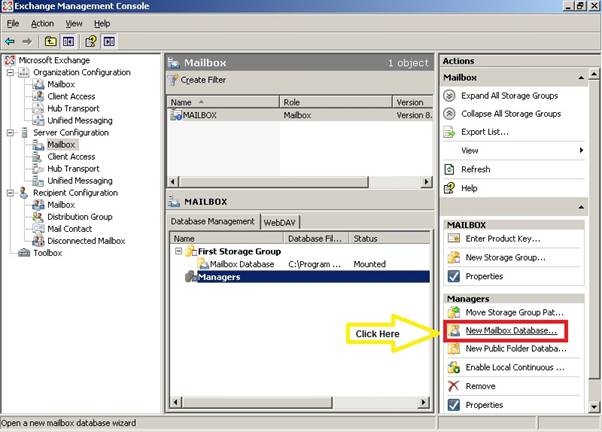Screen dimensions: 602x432
Task: Click the Export List icon
Action: click(449, 132)
